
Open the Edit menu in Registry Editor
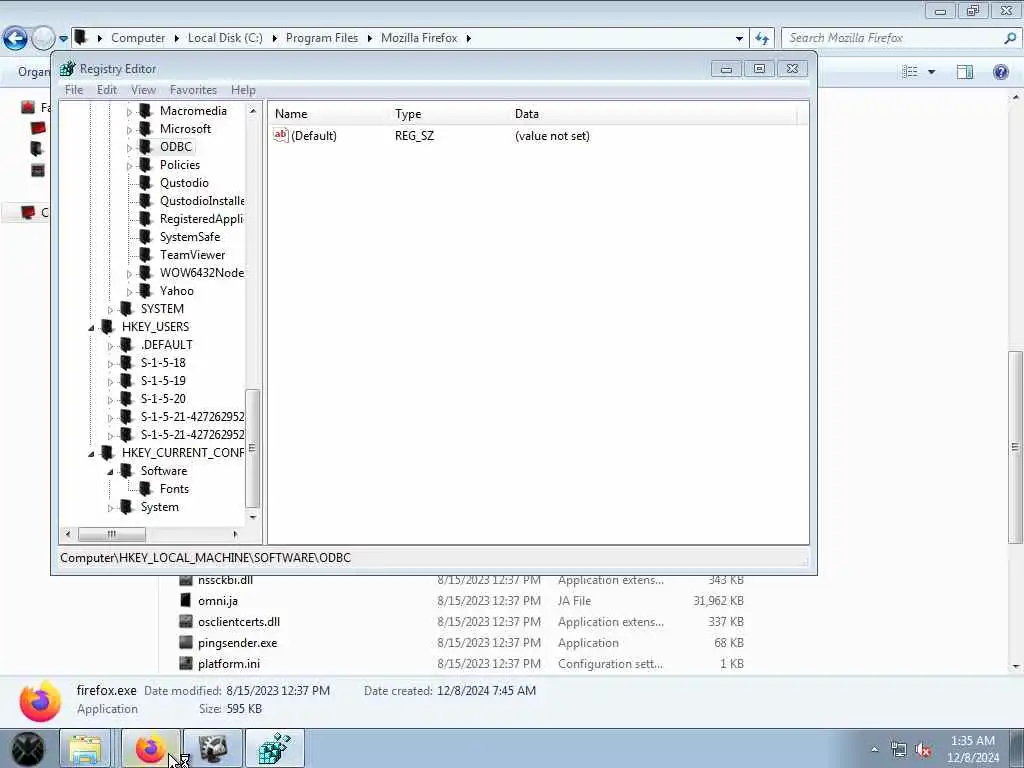point(107,90)
